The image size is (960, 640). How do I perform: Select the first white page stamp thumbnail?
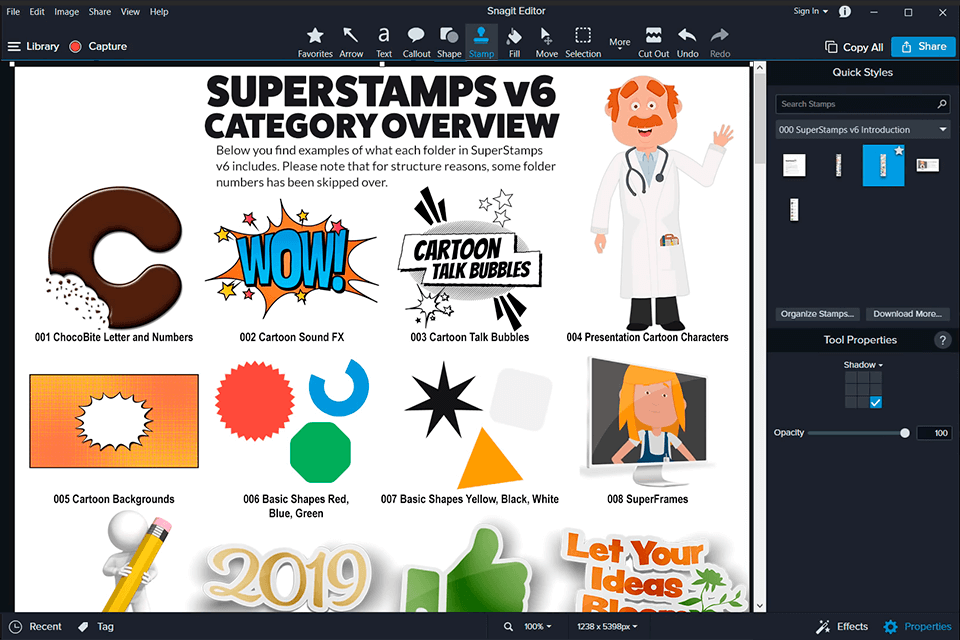794,165
